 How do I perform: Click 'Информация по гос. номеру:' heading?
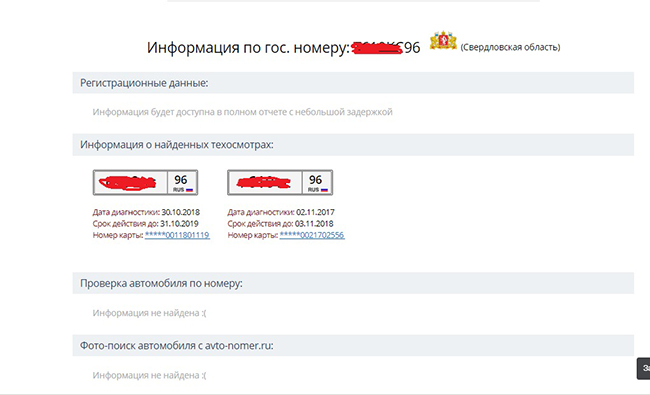248,48
